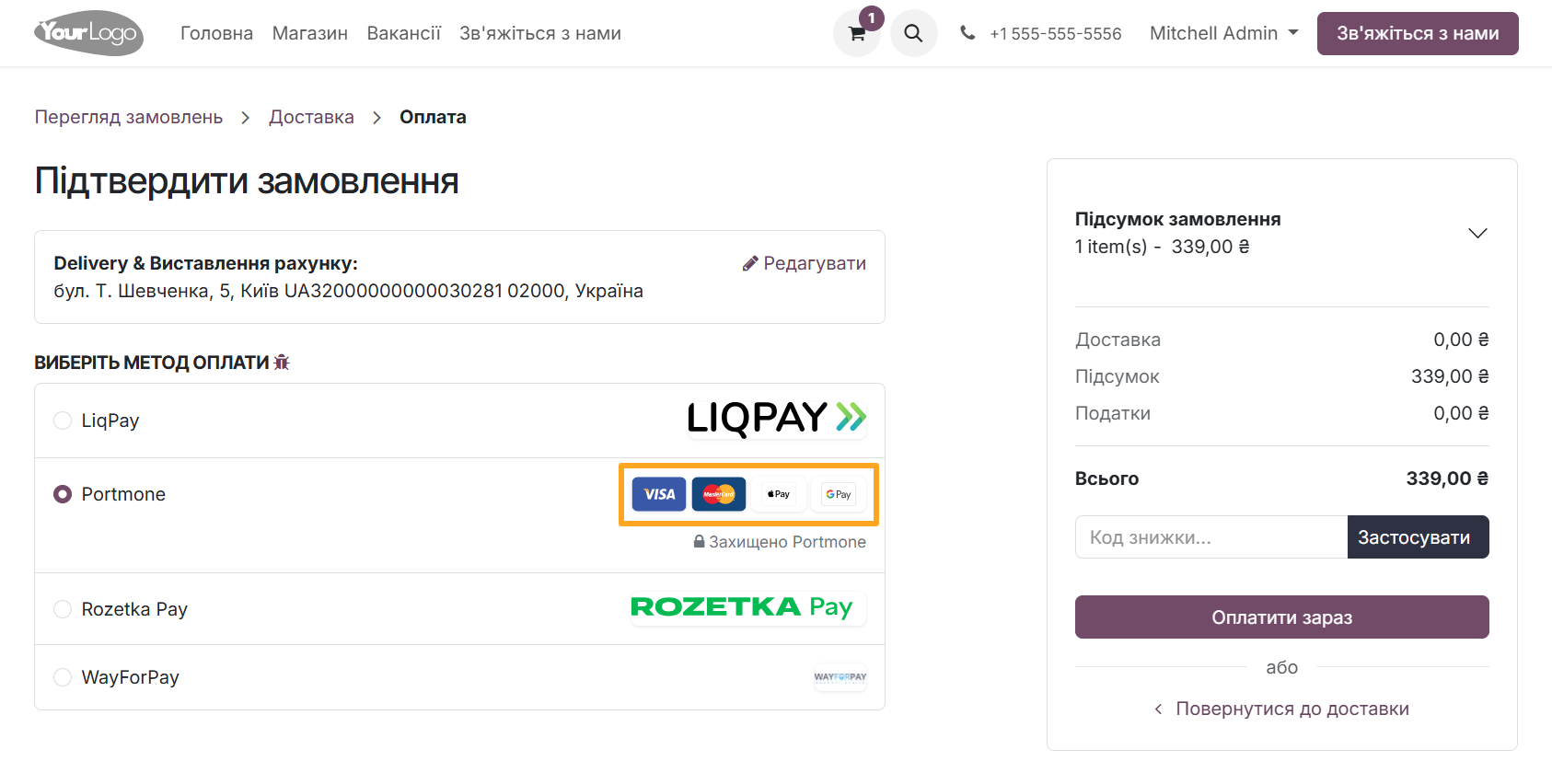This screenshot has height=784, width=1552.
Task: Open the Магазин menu item
Action: (x=309, y=33)
